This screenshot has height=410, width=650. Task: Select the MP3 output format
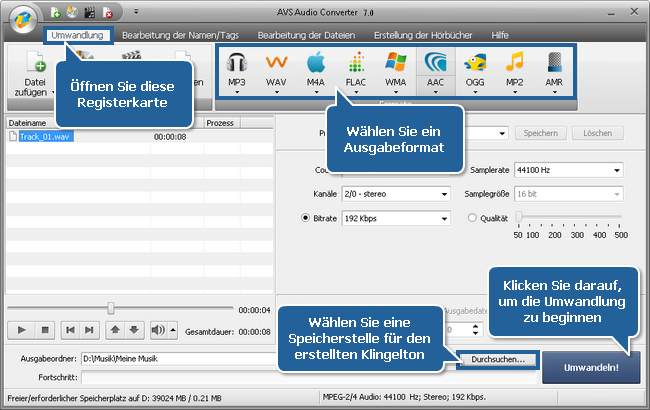[x=236, y=68]
